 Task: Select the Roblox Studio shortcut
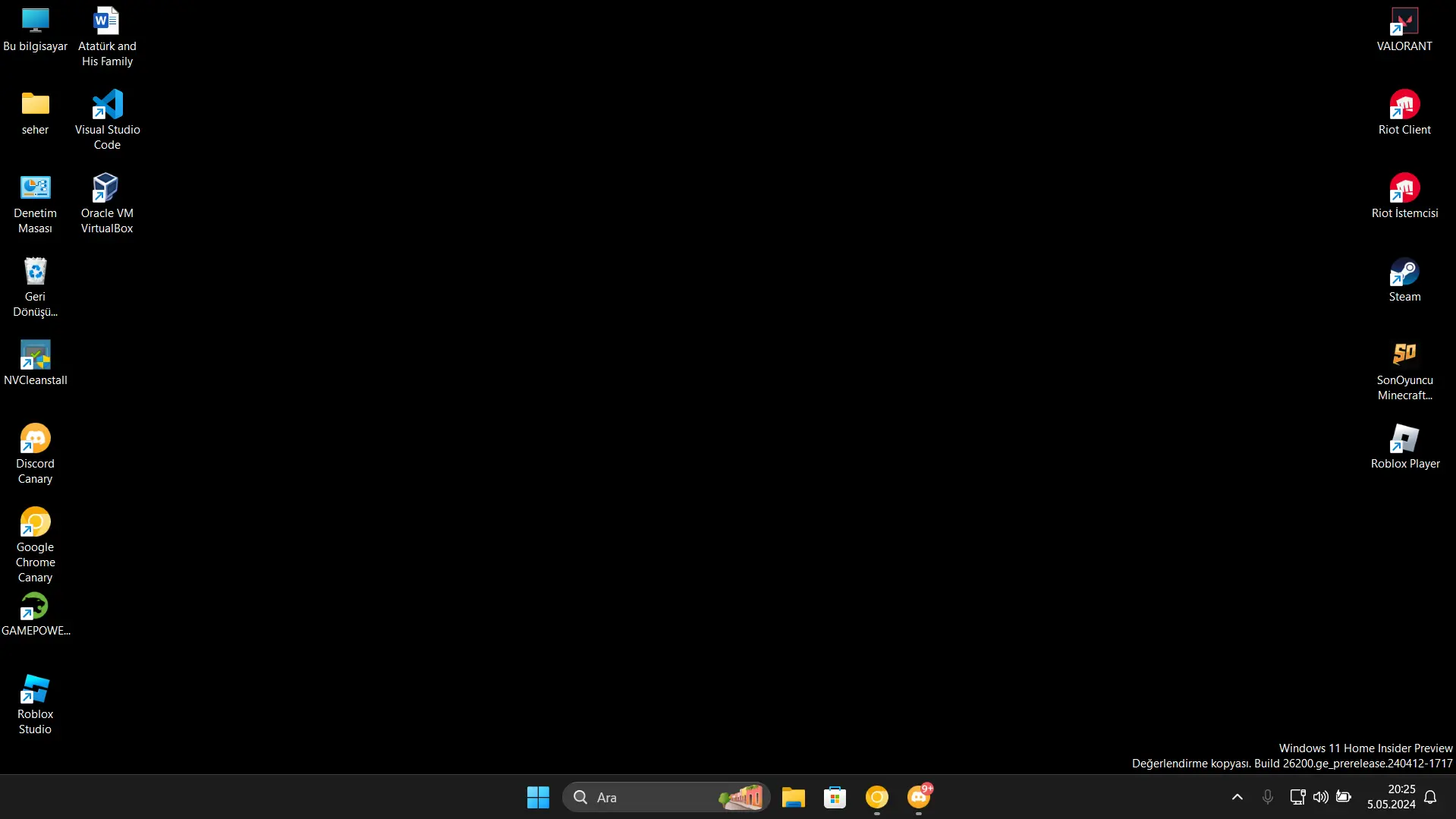pyautogui.click(x=35, y=705)
